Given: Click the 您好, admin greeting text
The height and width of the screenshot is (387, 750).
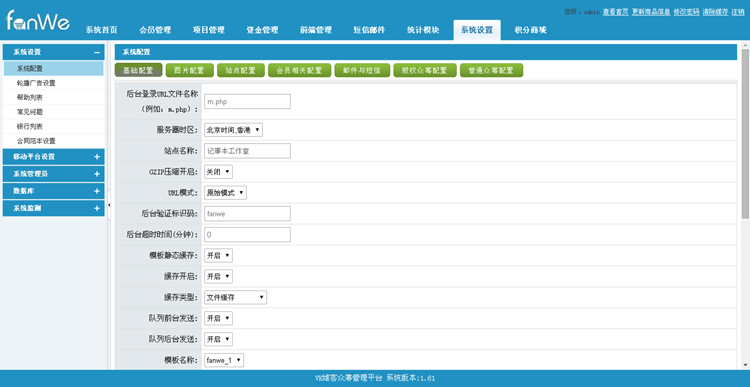Looking at the screenshot, I should (582, 12).
